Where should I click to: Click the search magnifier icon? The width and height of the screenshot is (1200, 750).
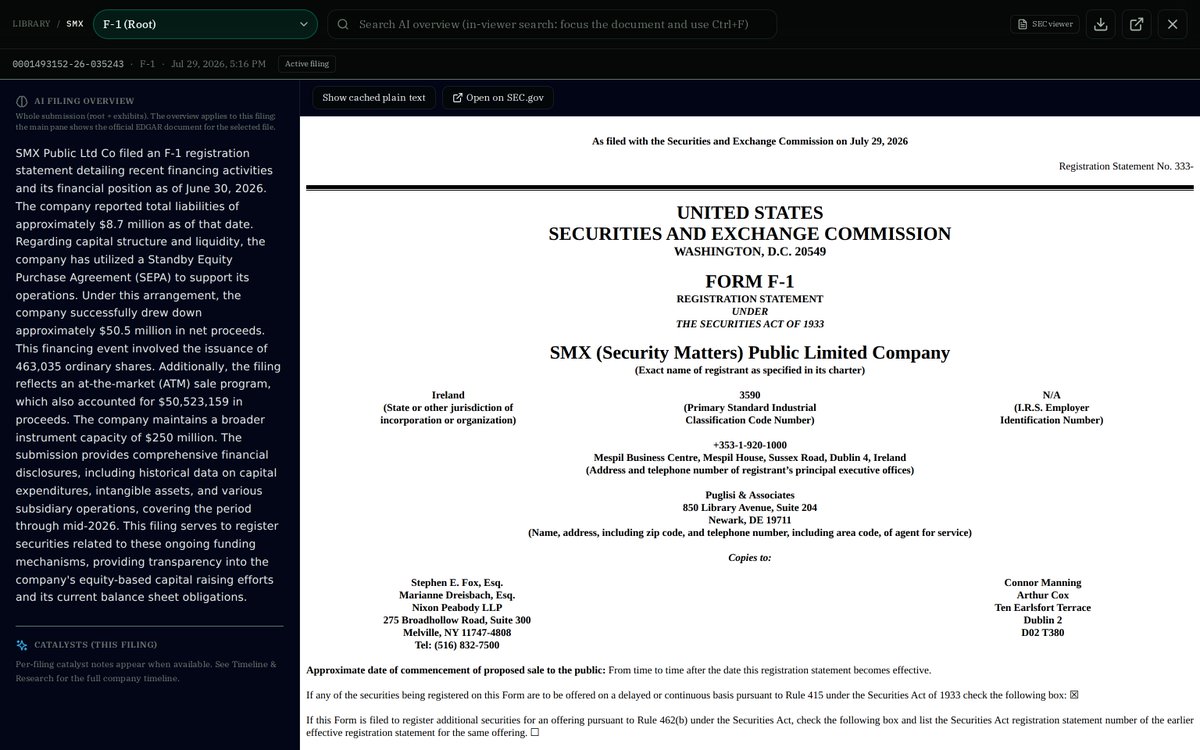tap(343, 24)
